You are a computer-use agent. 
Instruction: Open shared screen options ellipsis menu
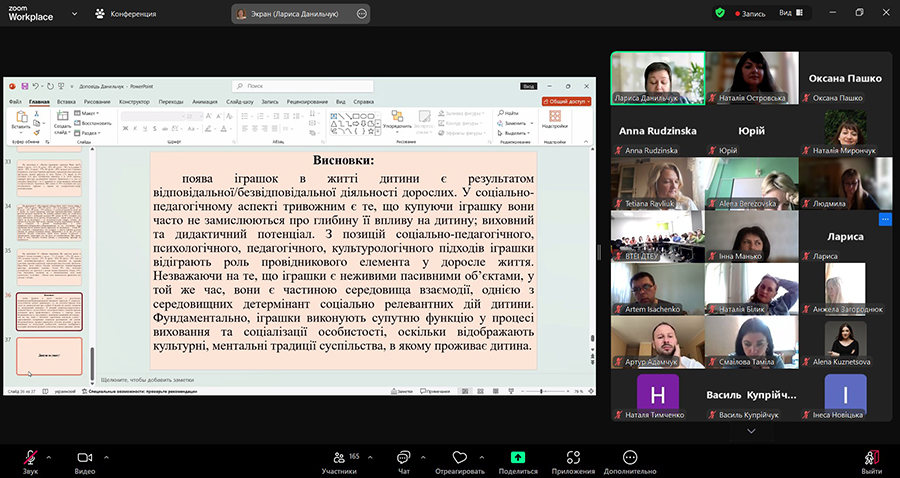click(361, 13)
